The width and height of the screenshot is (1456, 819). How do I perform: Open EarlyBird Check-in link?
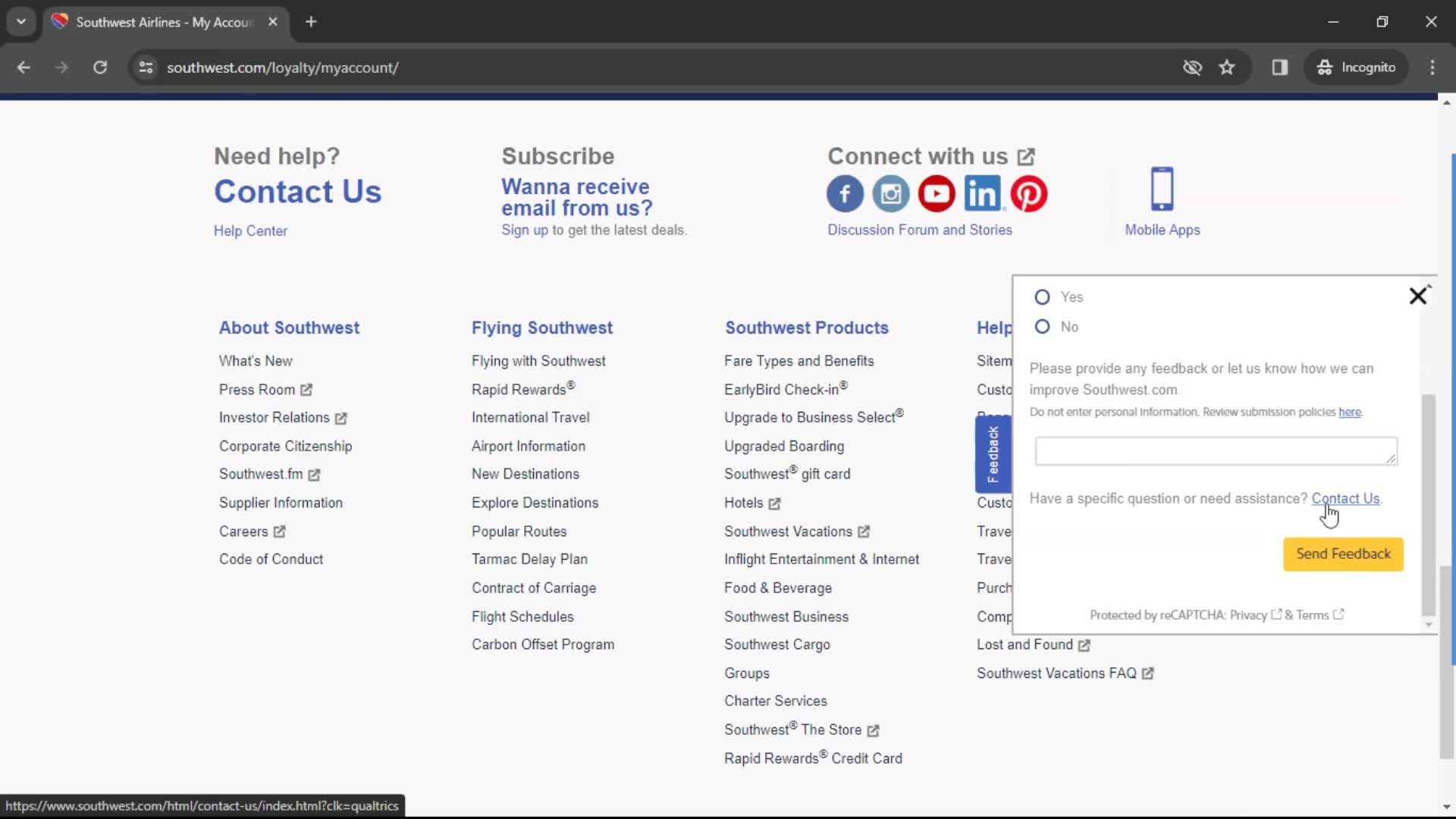(x=786, y=389)
